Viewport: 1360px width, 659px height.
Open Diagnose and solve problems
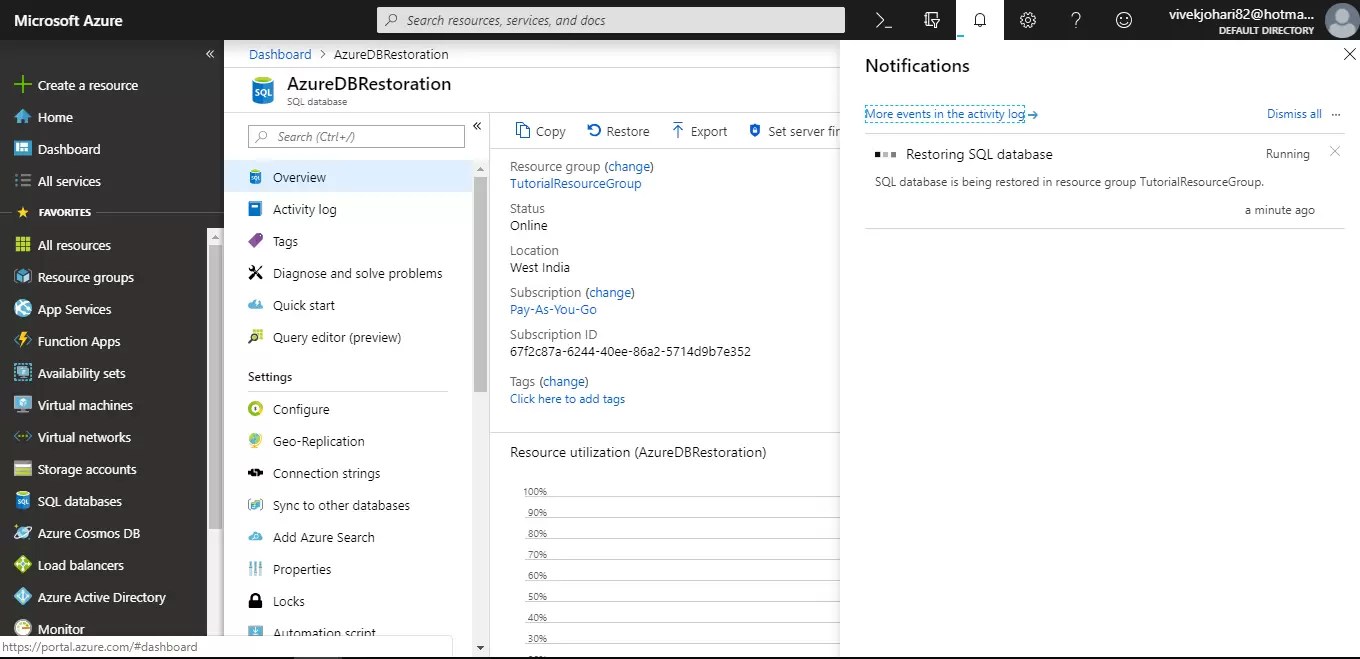[x=355, y=273]
